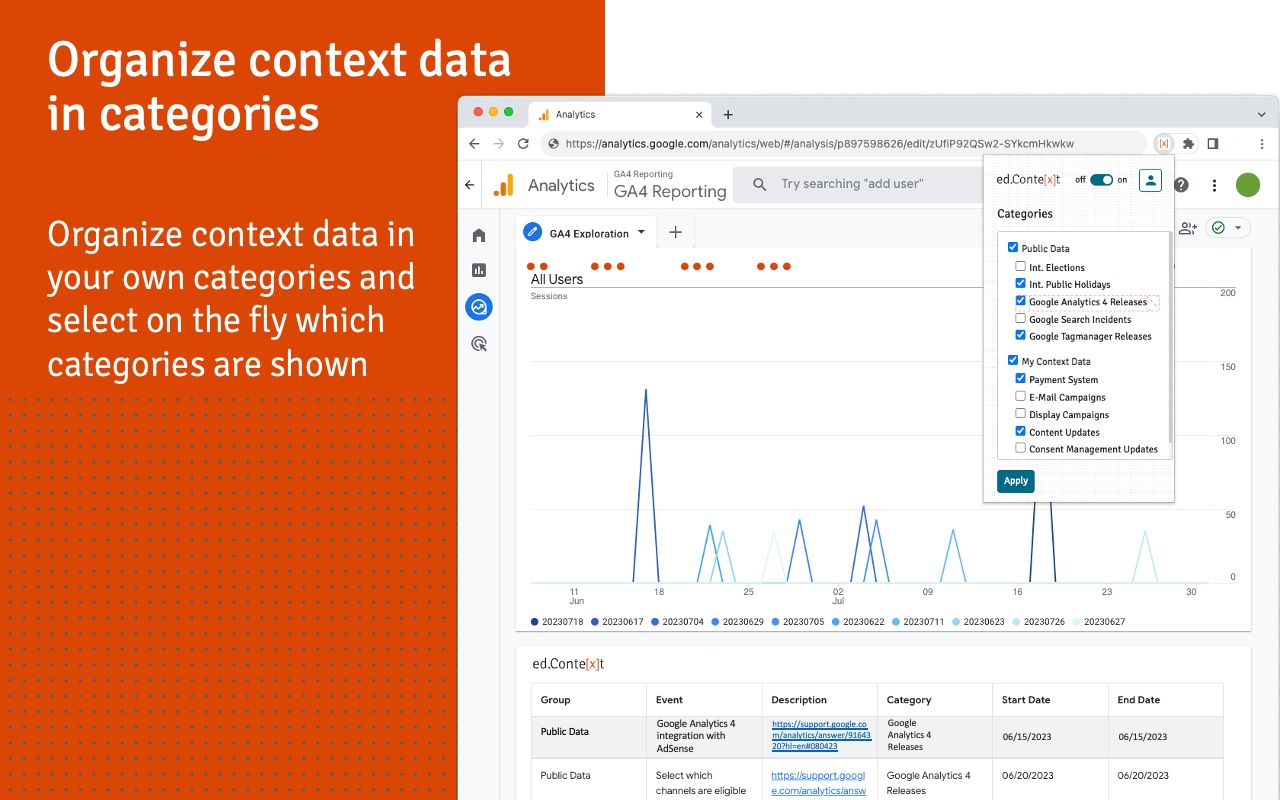The height and width of the screenshot is (800, 1280).
Task: Open the ed.Conte[x]t extension icon in toolbar
Action: coord(1164,144)
